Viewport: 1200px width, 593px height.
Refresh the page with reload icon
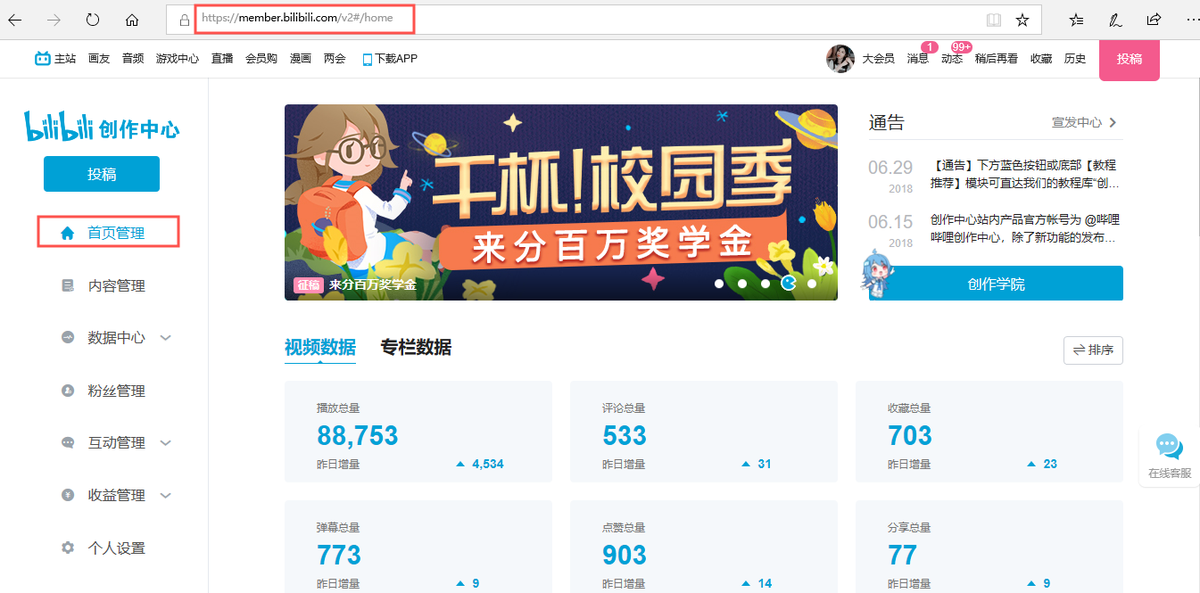tap(93, 19)
